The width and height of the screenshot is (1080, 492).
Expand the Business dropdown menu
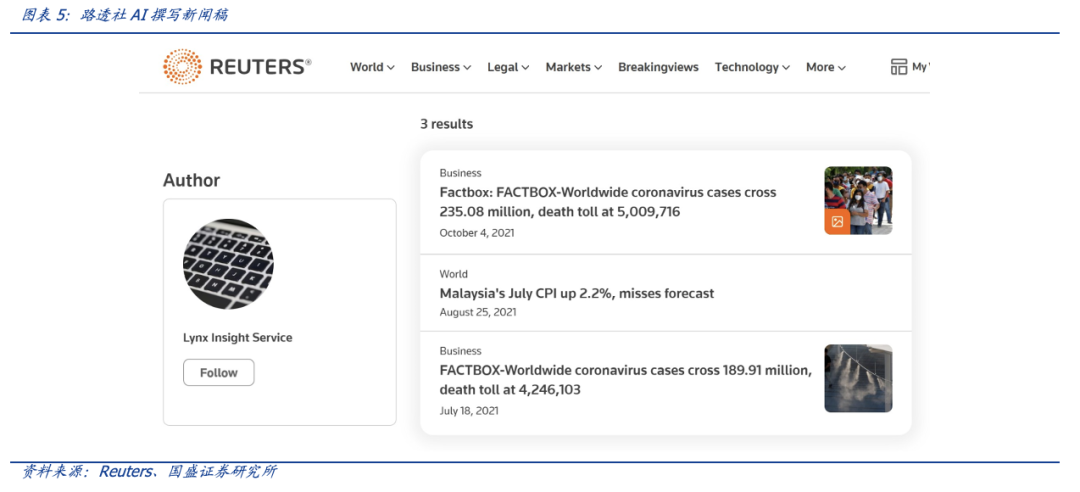pyautogui.click(x=441, y=67)
